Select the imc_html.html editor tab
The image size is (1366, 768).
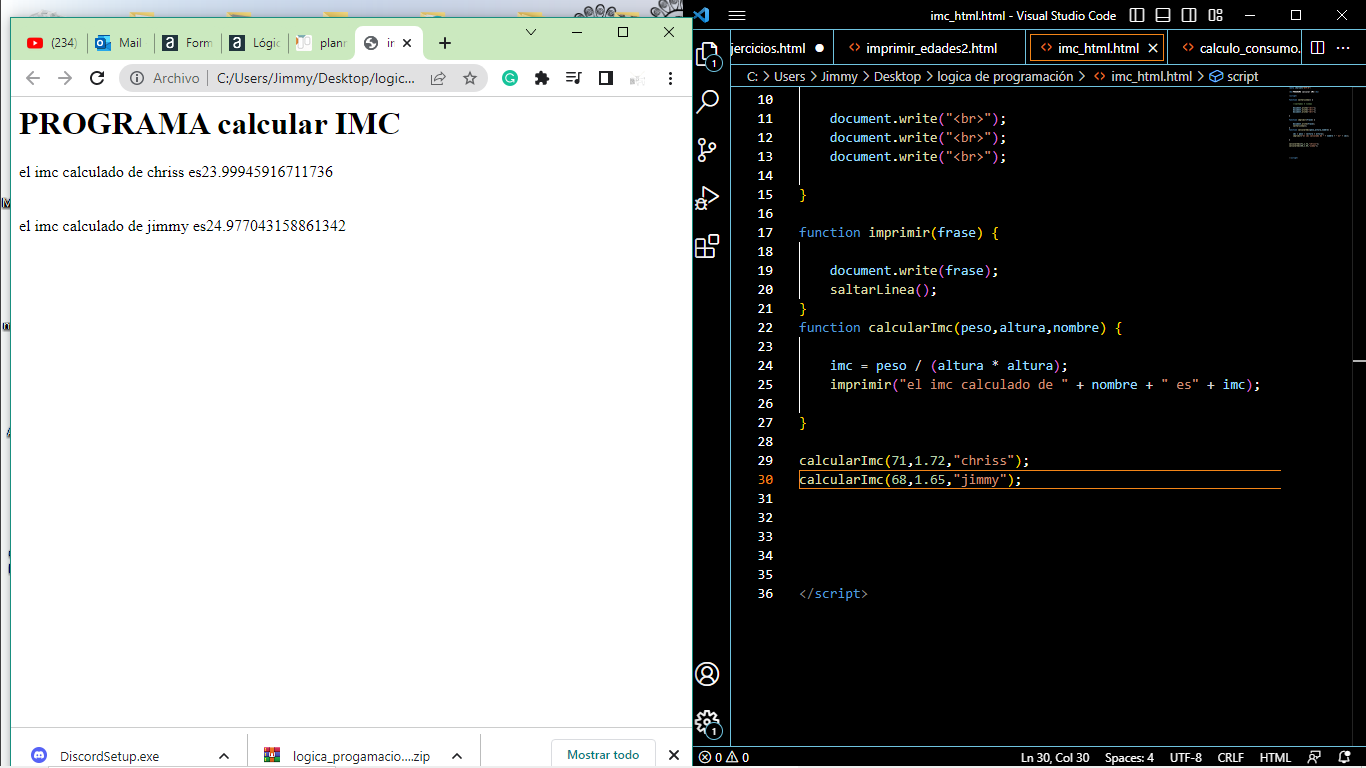pyautogui.click(x=1097, y=48)
